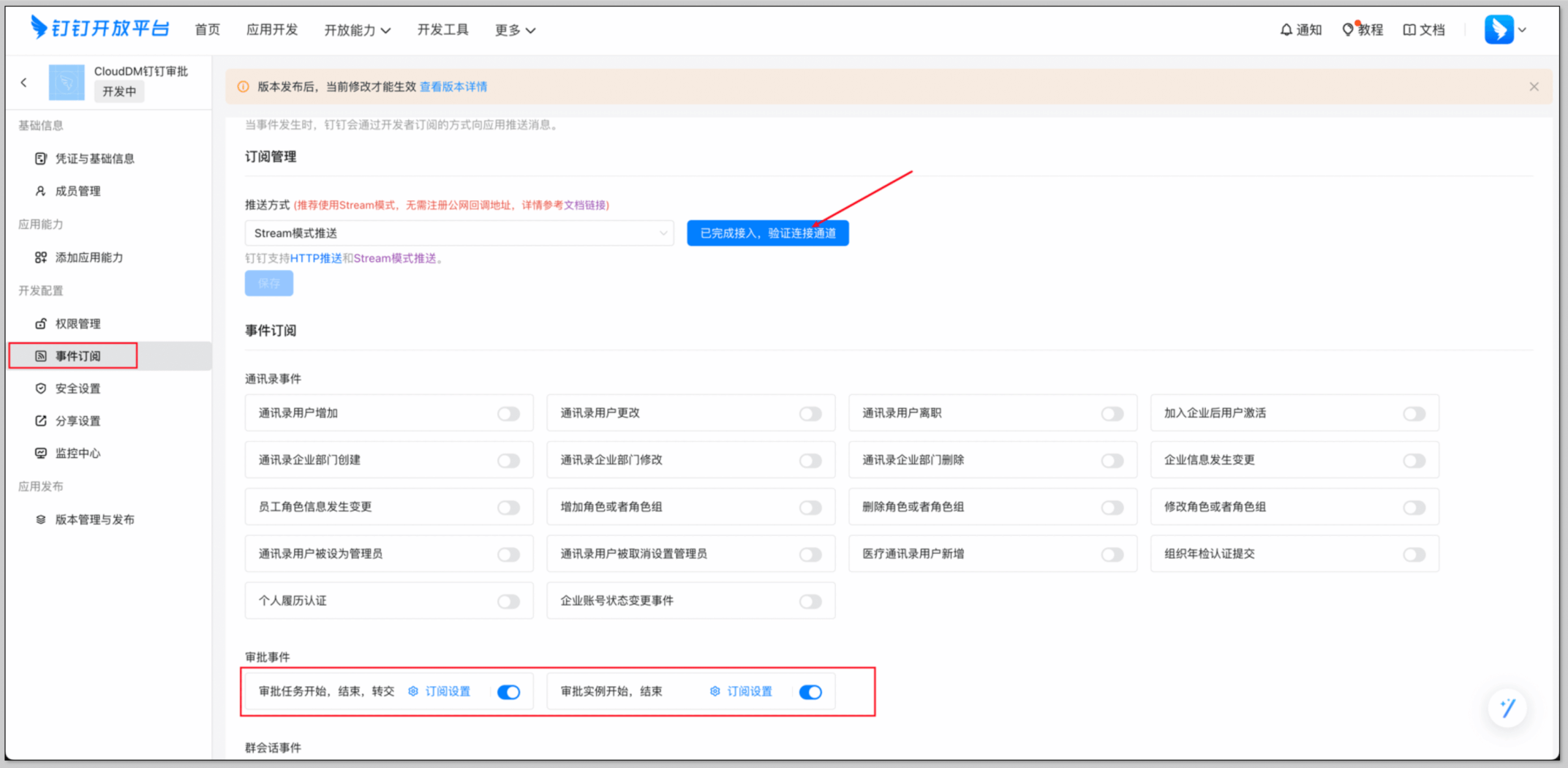Open the docs book icon

pyautogui.click(x=1409, y=30)
